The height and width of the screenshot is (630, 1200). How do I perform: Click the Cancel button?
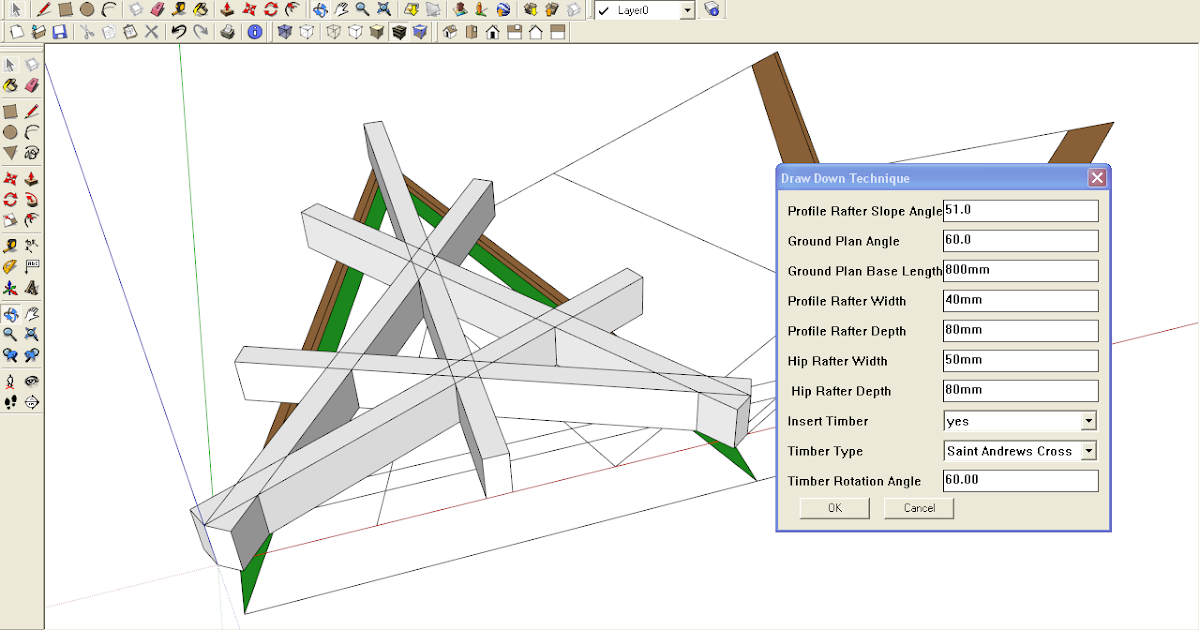[919, 508]
